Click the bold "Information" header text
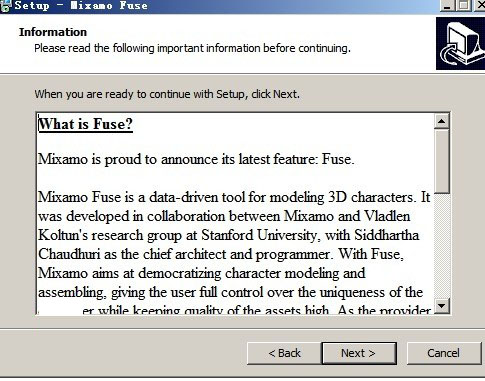Viewport: 485px width, 381px height. (53, 32)
